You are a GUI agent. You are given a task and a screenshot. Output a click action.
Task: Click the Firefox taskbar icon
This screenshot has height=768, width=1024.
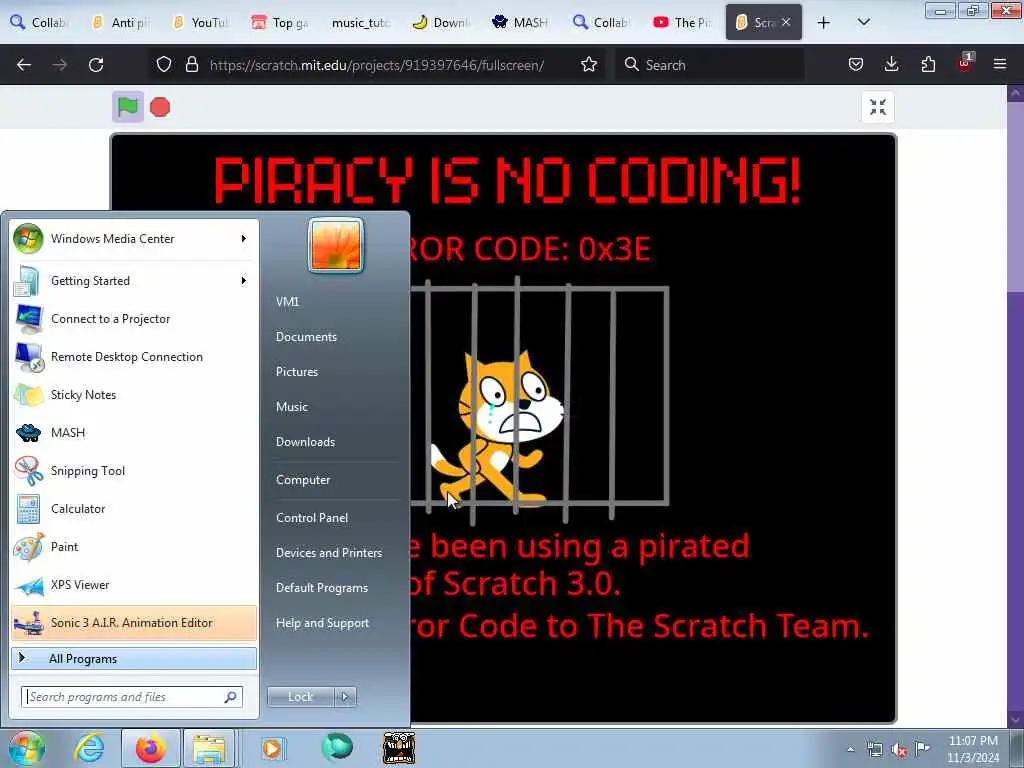point(150,748)
